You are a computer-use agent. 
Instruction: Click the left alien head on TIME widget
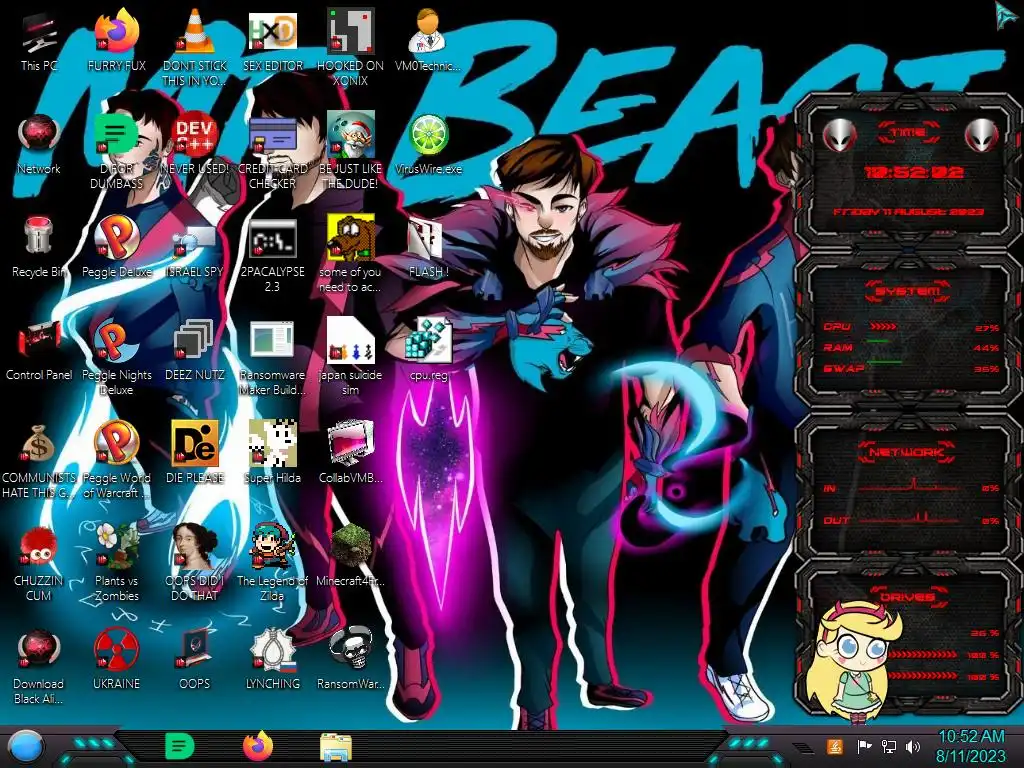click(x=839, y=135)
